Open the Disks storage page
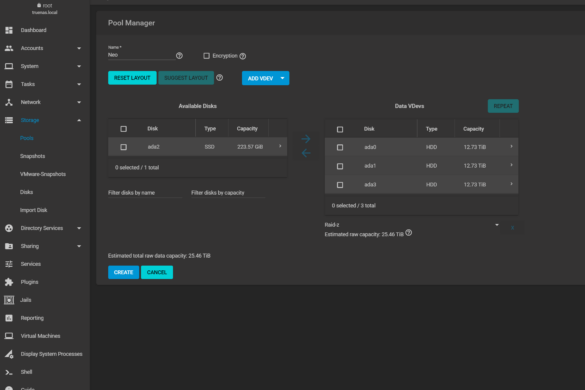 [26, 192]
